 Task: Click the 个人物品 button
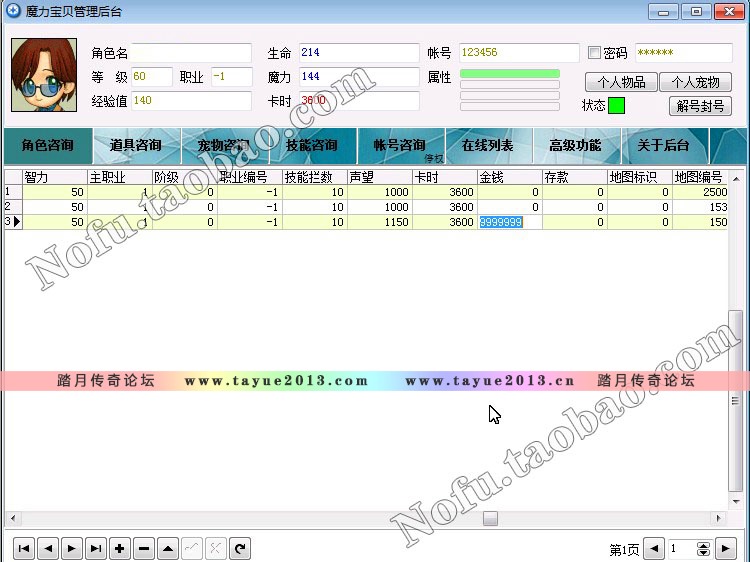pos(621,82)
